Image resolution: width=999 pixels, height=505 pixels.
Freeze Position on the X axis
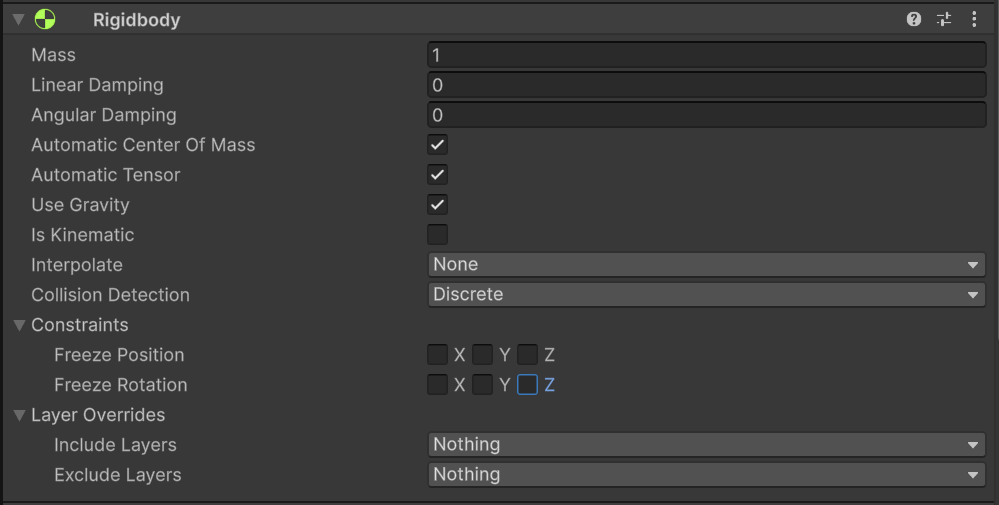pyautogui.click(x=437, y=355)
